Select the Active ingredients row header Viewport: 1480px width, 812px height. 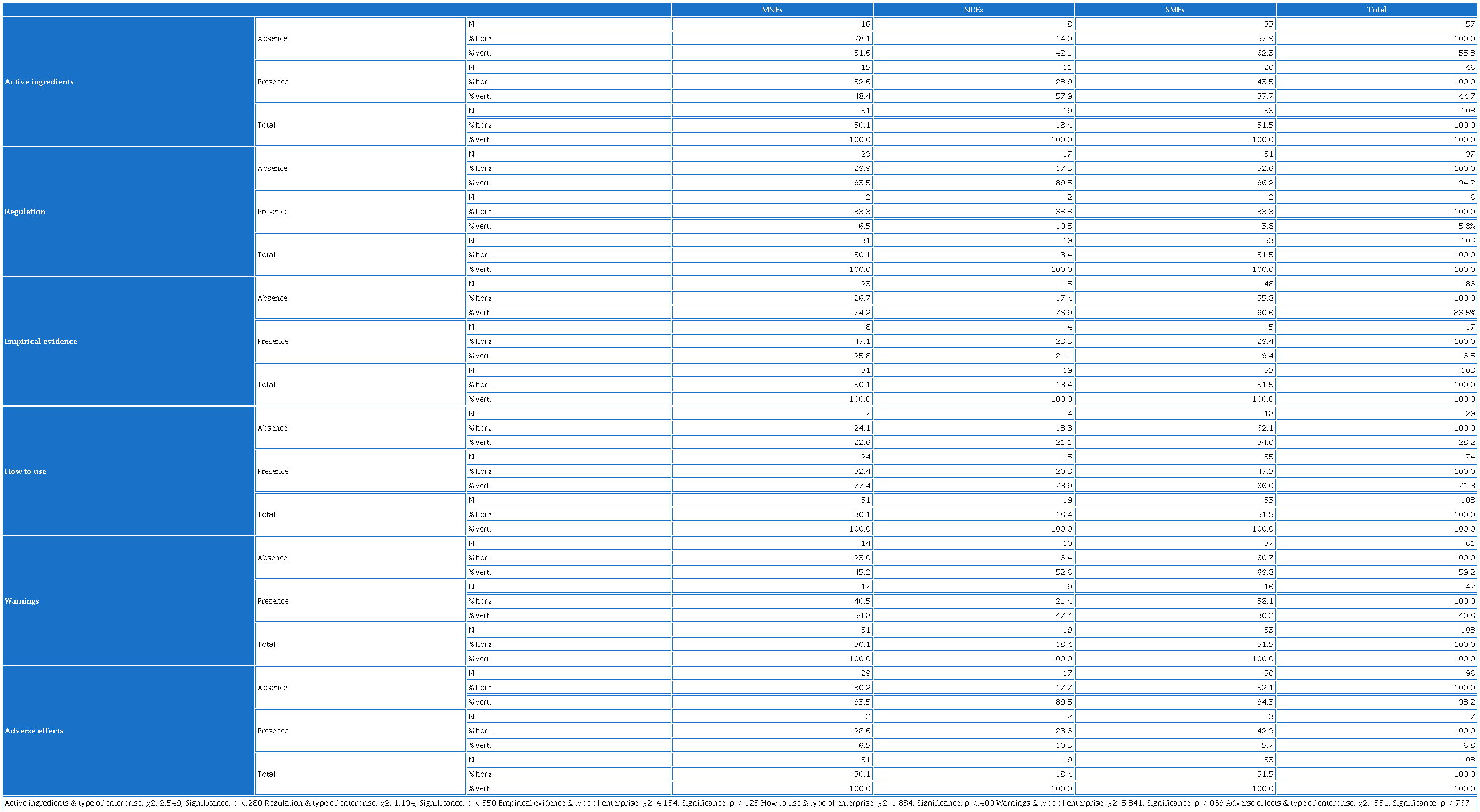pos(39,82)
